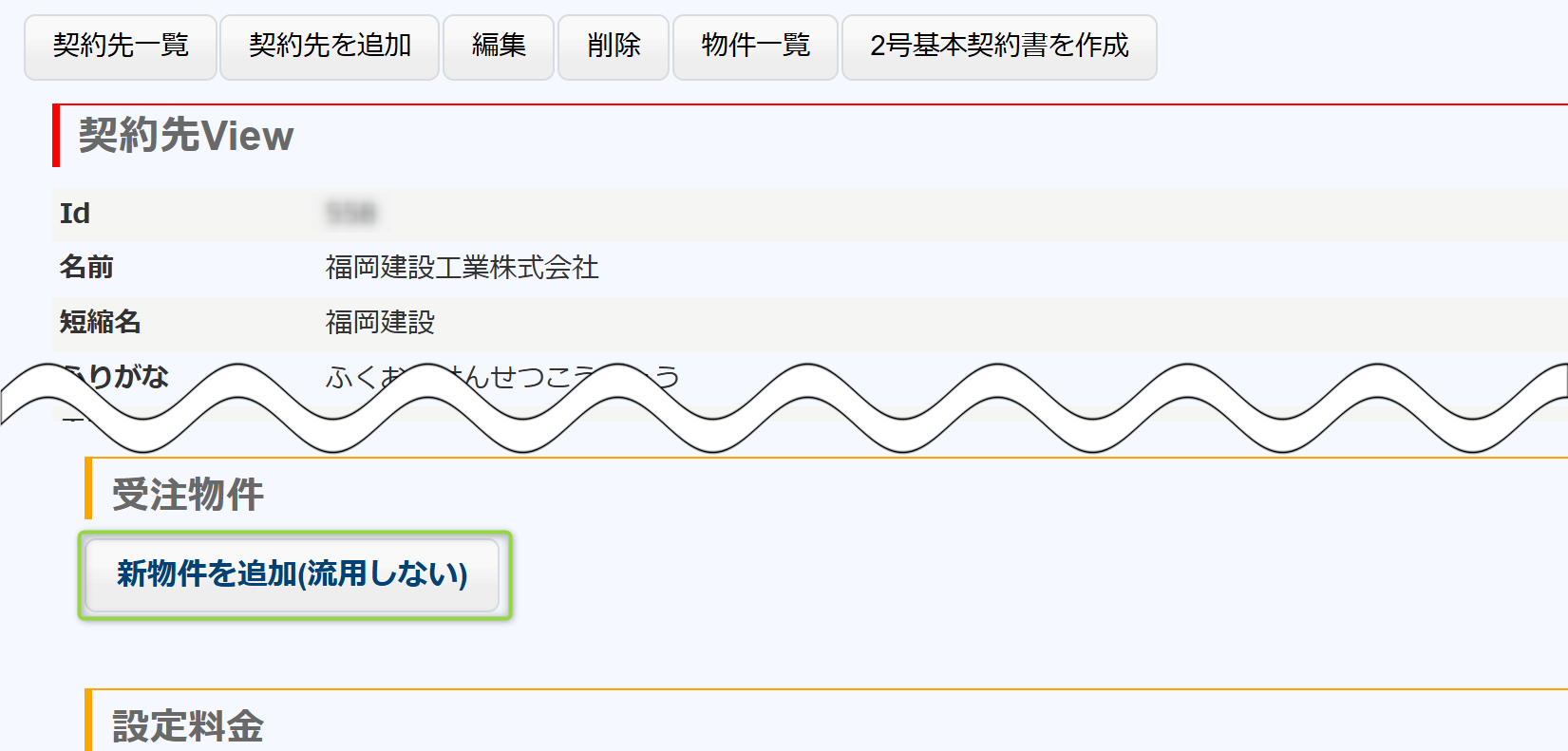The width and height of the screenshot is (1568, 751).
Task: Click the red bar beside 契約先View
Action: 56,136
